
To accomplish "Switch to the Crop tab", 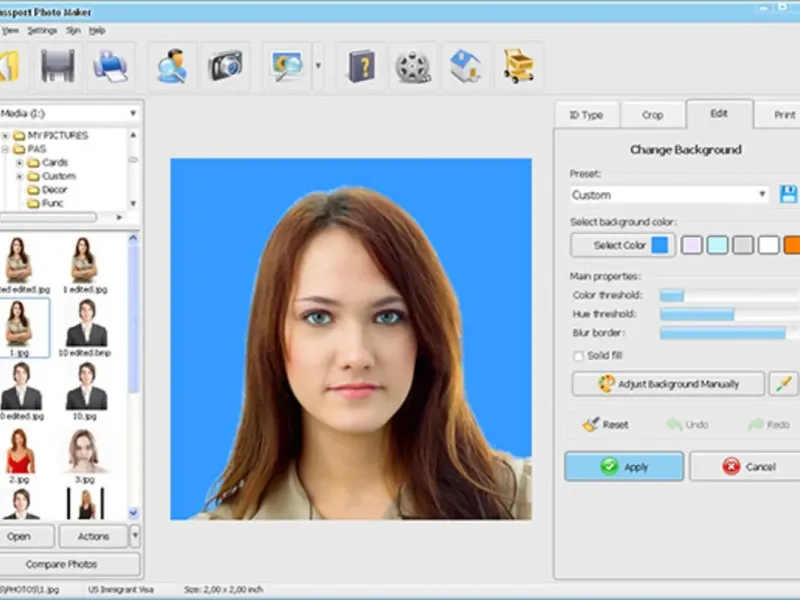I will [x=652, y=115].
